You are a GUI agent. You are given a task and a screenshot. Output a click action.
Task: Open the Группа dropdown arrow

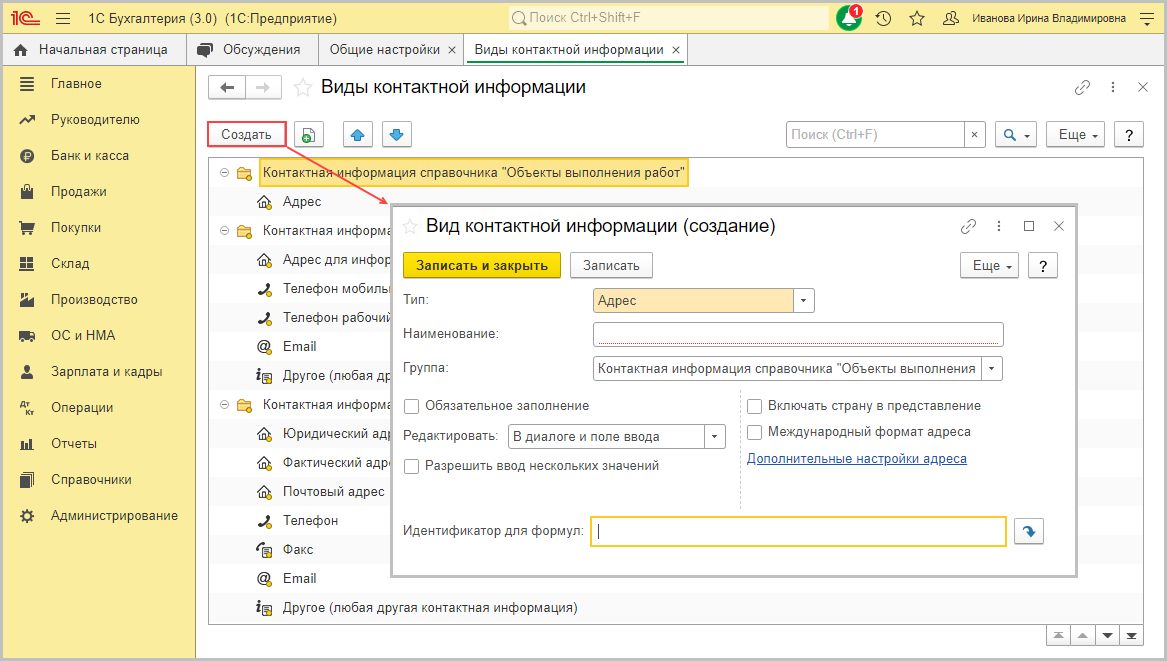click(991, 368)
